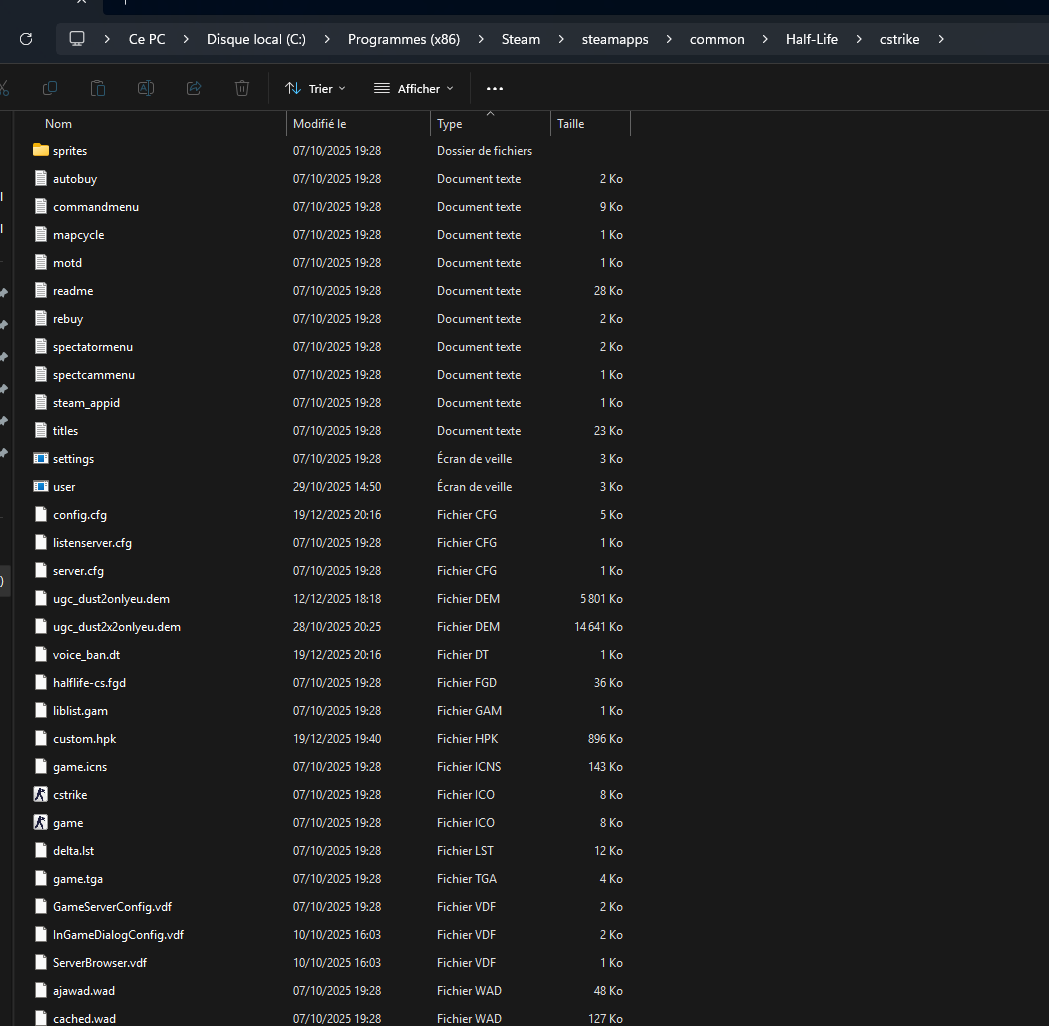The image size is (1049, 1026).
Task: Expand chevron after steamapps breadcrumb
Action: [x=669, y=39]
